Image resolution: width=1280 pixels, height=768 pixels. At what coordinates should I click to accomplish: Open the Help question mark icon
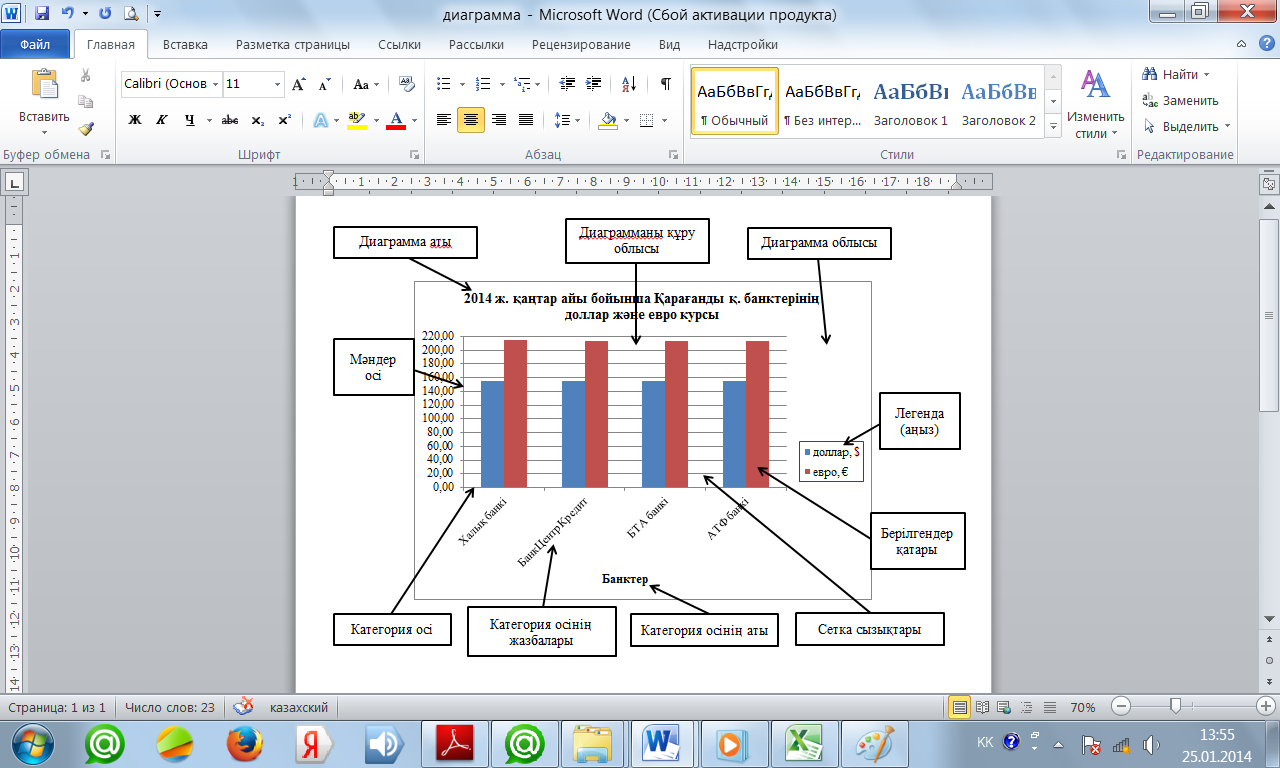pyautogui.click(x=1268, y=45)
